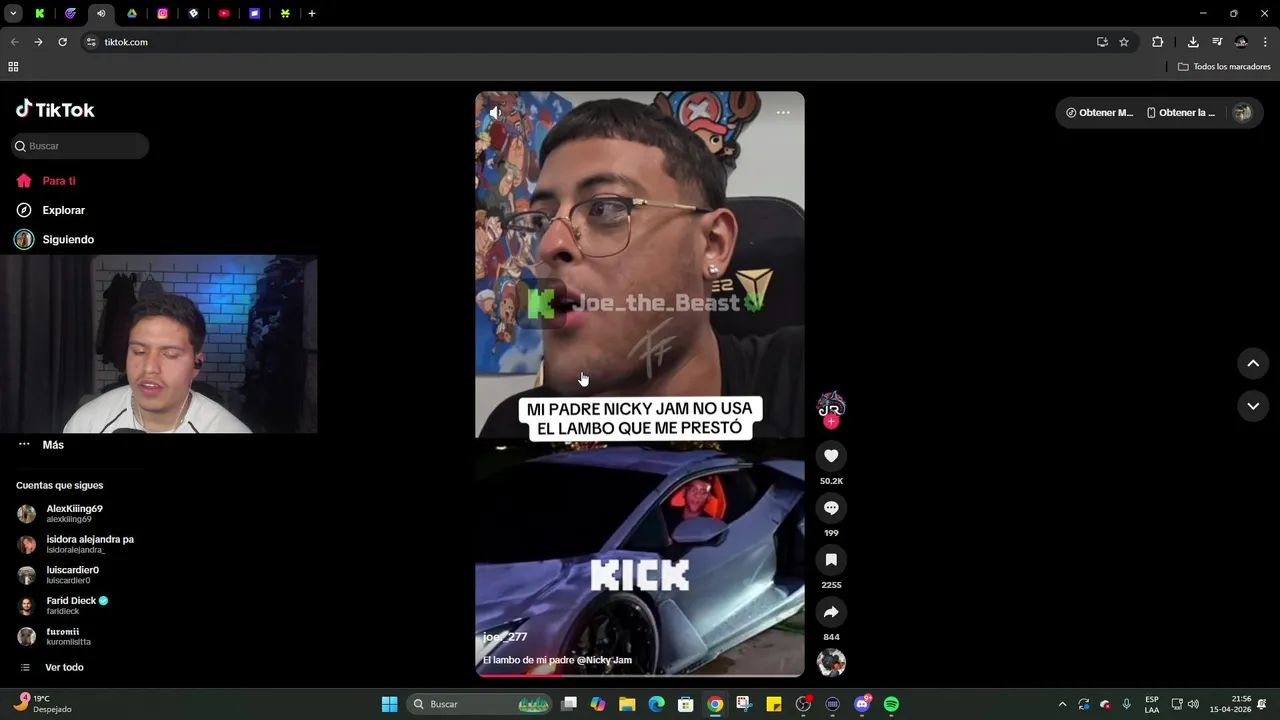The height and width of the screenshot is (720, 1280).
Task: Open Chrome extensions puzzle icon
Action: coord(1158,42)
